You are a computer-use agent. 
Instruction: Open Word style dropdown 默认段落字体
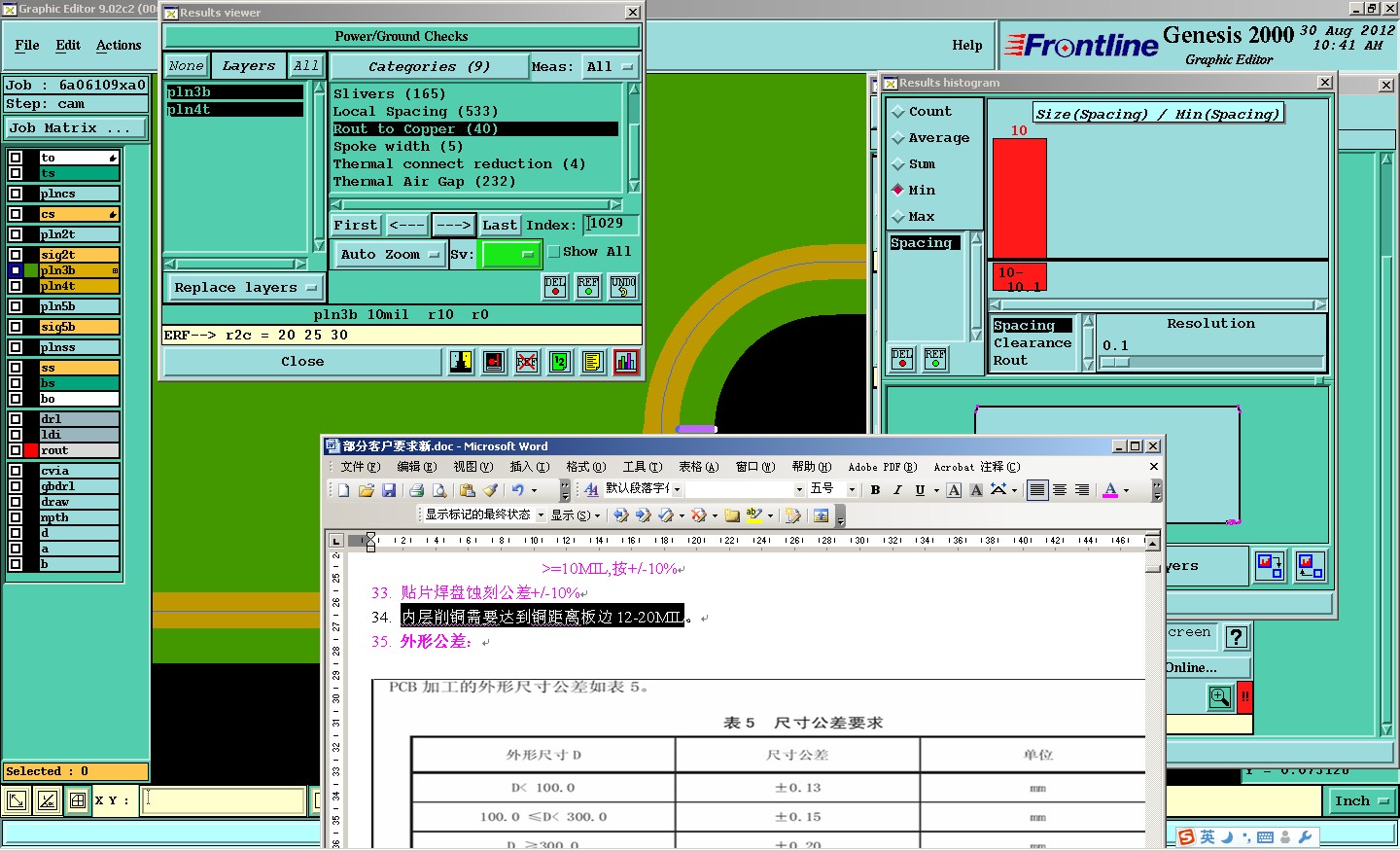coord(678,490)
